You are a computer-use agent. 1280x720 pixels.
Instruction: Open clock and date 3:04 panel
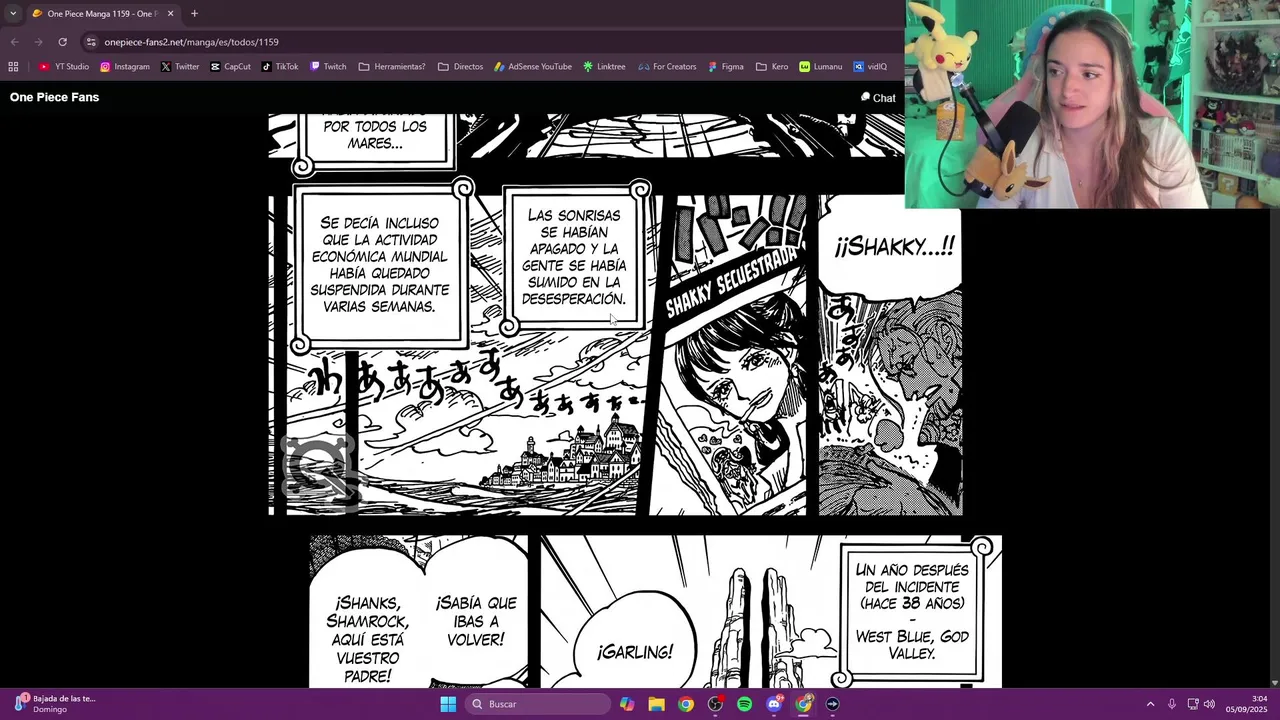click(1246, 704)
